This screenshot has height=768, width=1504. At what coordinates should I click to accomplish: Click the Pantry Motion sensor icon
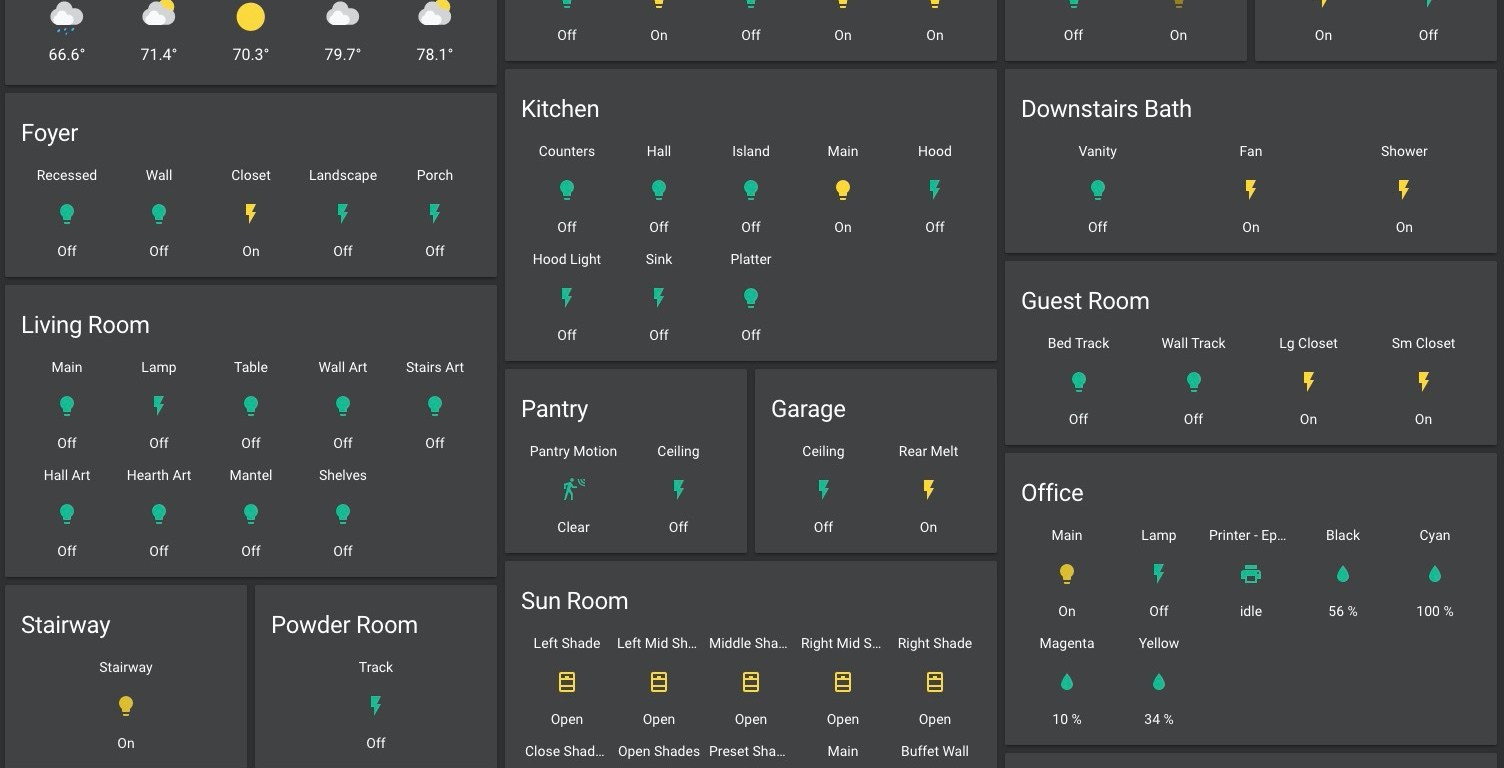click(x=573, y=489)
